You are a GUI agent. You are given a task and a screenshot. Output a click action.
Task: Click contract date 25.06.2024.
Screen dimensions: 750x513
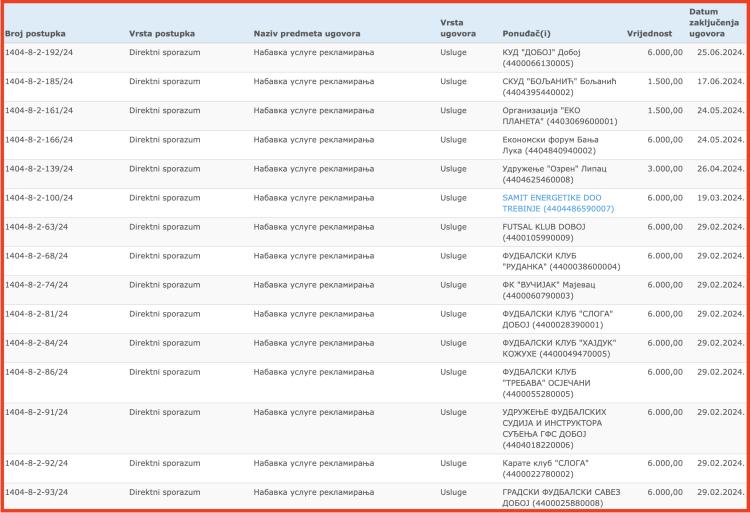[x=720, y=52]
